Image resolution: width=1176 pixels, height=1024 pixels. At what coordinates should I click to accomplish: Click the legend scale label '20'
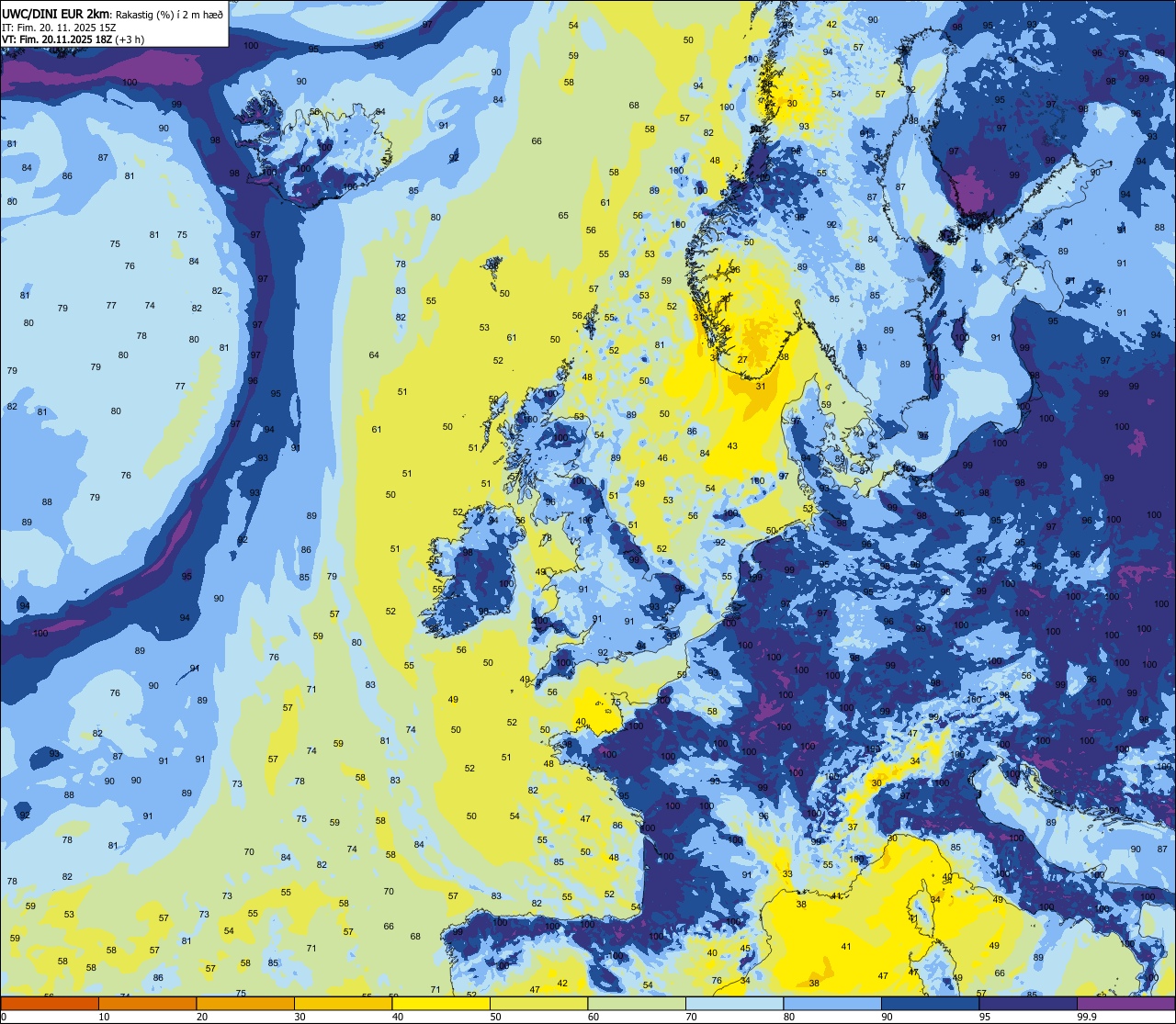pyautogui.click(x=202, y=1017)
